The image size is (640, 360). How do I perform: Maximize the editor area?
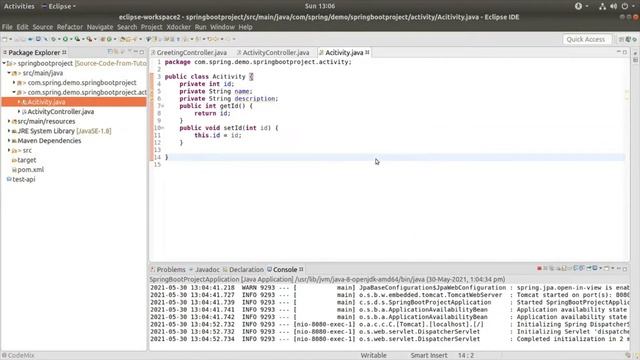(625, 52)
